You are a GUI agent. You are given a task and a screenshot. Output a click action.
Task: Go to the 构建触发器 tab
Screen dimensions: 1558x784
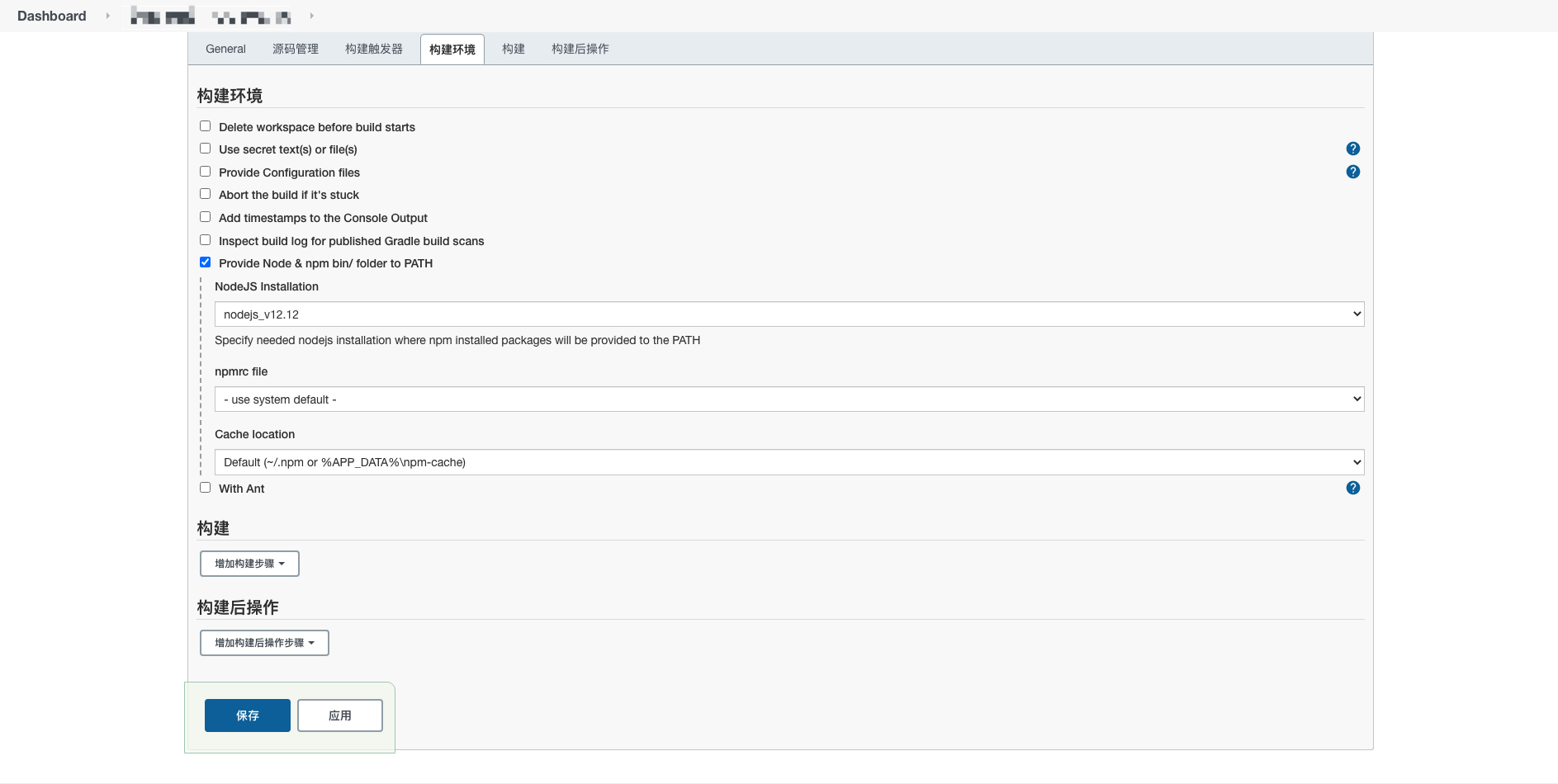pos(374,49)
